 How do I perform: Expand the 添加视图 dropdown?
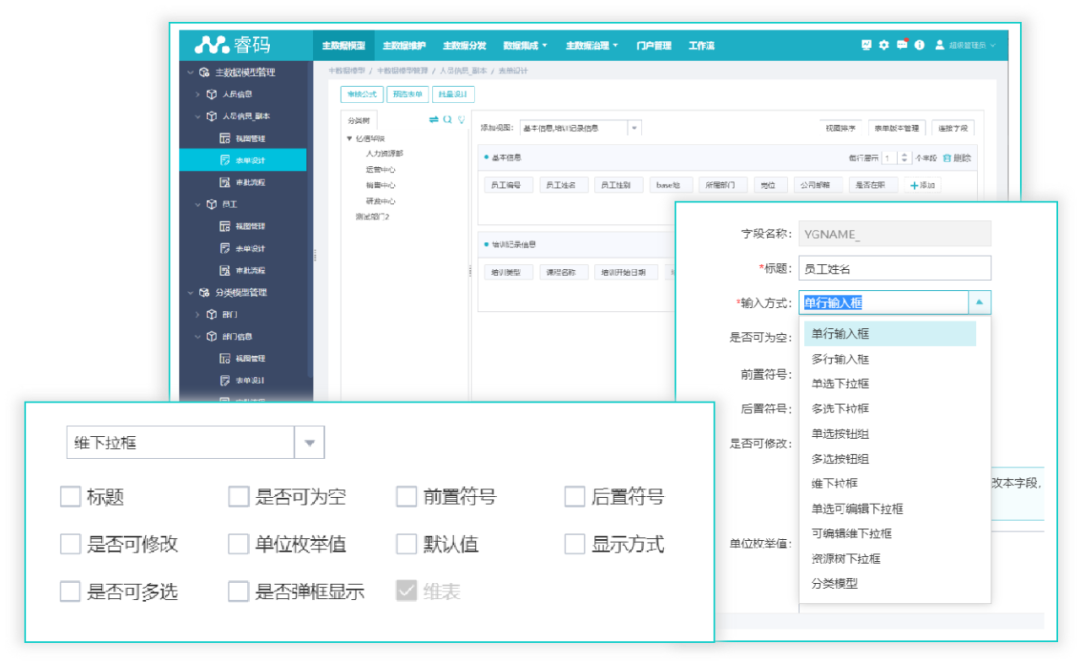click(x=634, y=128)
